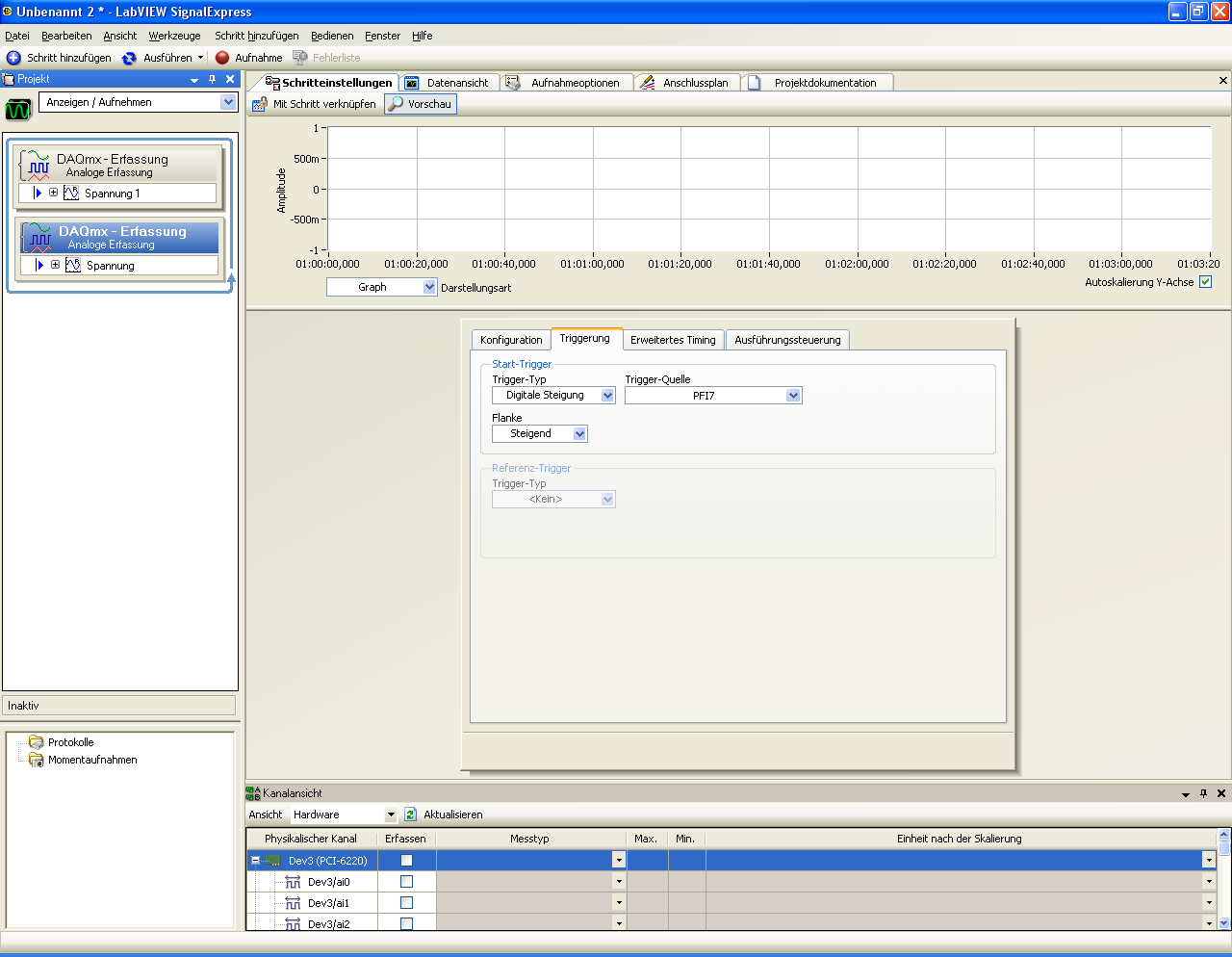Click the green waveform icon in Projekt panel
This screenshot has height=957, width=1232.
[18, 108]
